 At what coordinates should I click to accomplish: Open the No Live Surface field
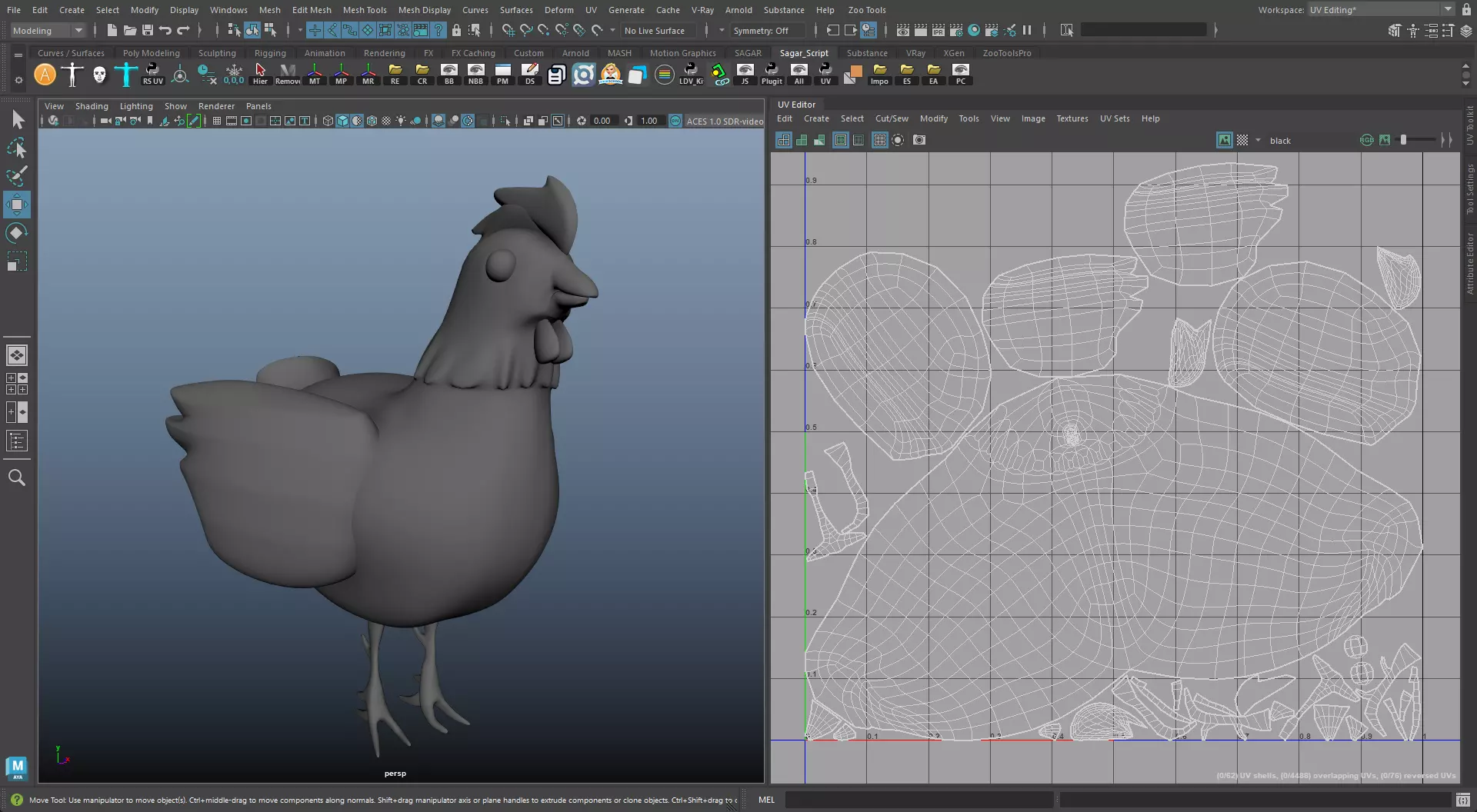coord(658,30)
